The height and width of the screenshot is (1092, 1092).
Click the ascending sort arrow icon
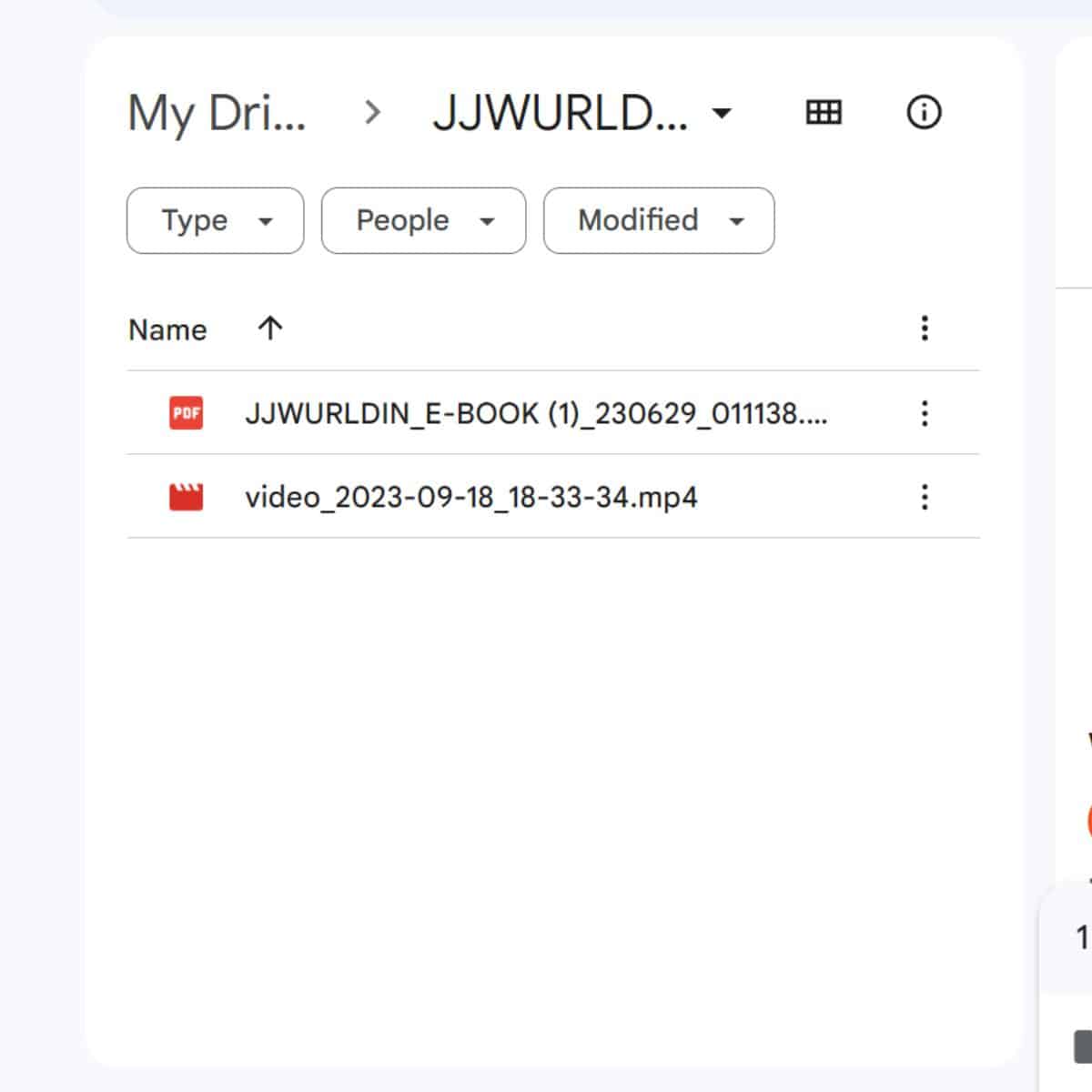tap(269, 329)
